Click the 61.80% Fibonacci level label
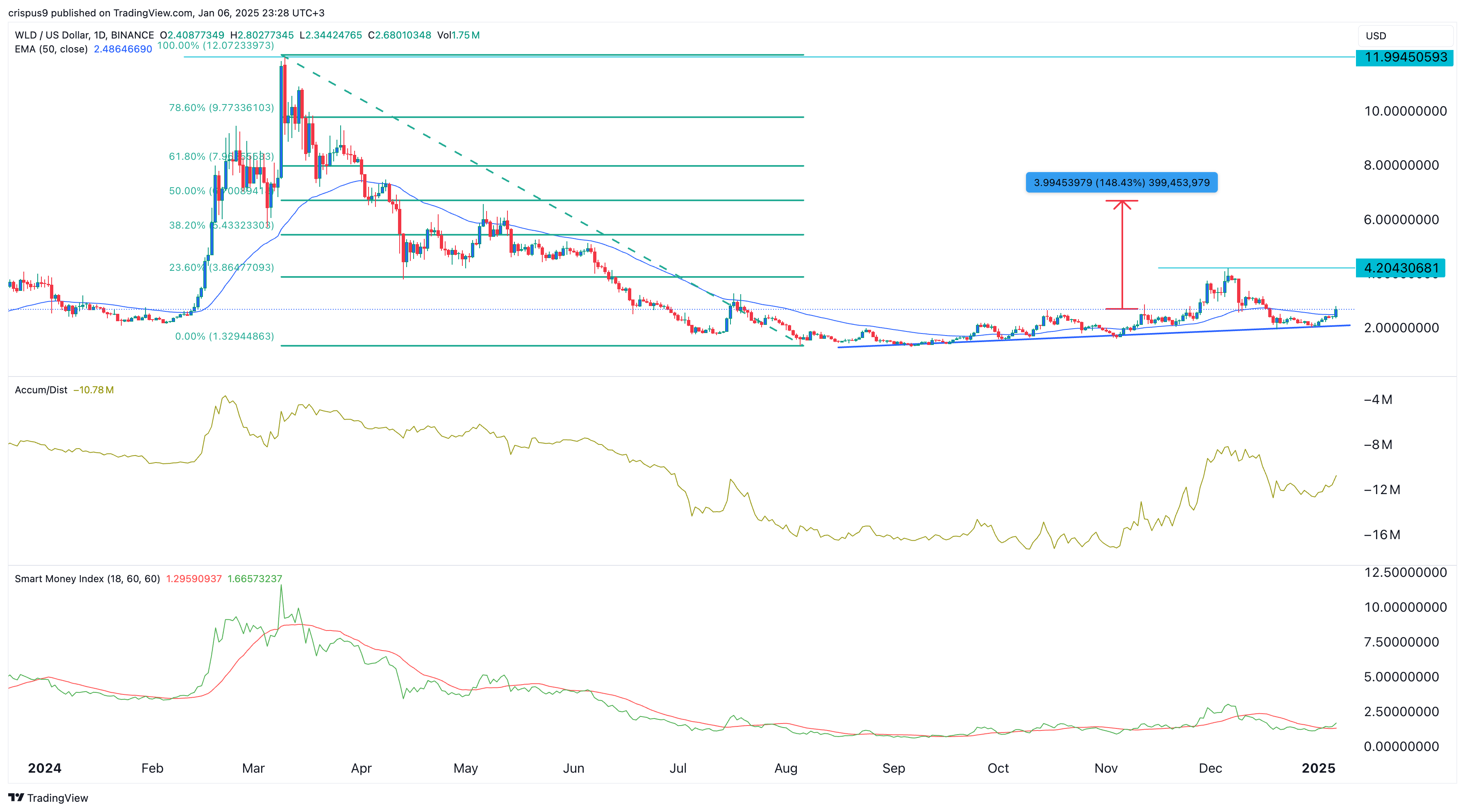Screen dimensions: 1465x812 coord(221,156)
